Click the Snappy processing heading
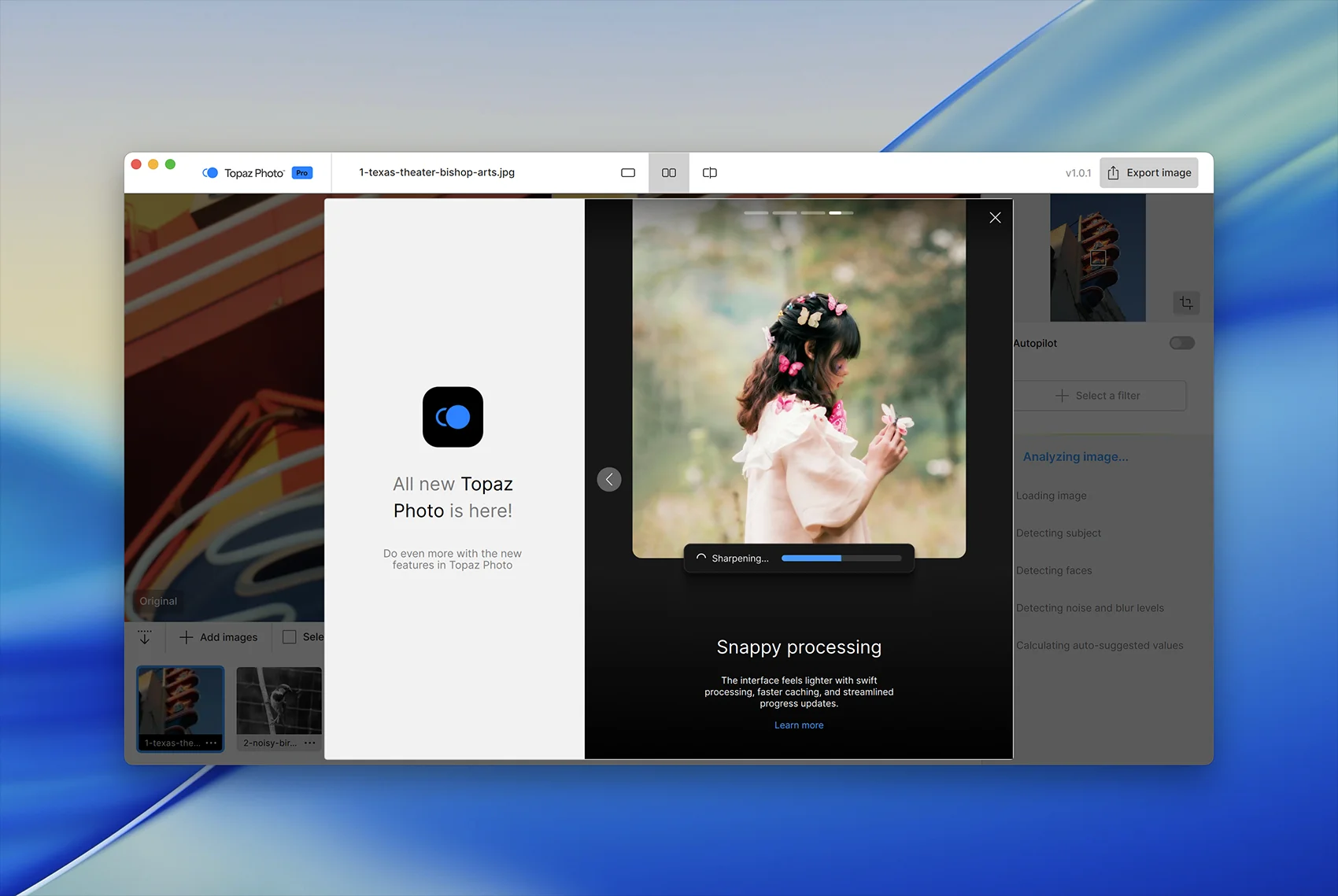The image size is (1338, 896). coord(799,647)
